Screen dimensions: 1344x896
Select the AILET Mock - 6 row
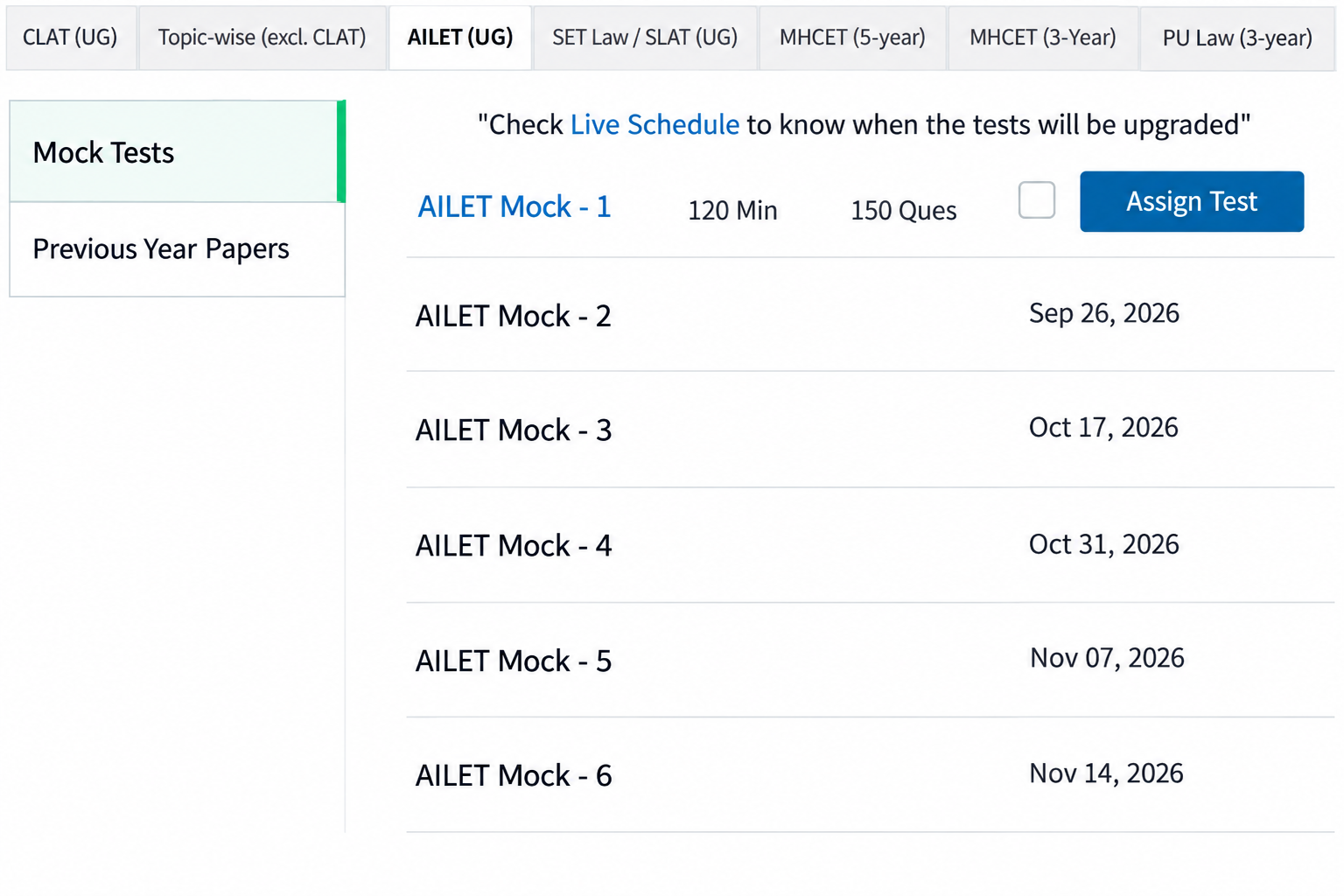(871, 775)
